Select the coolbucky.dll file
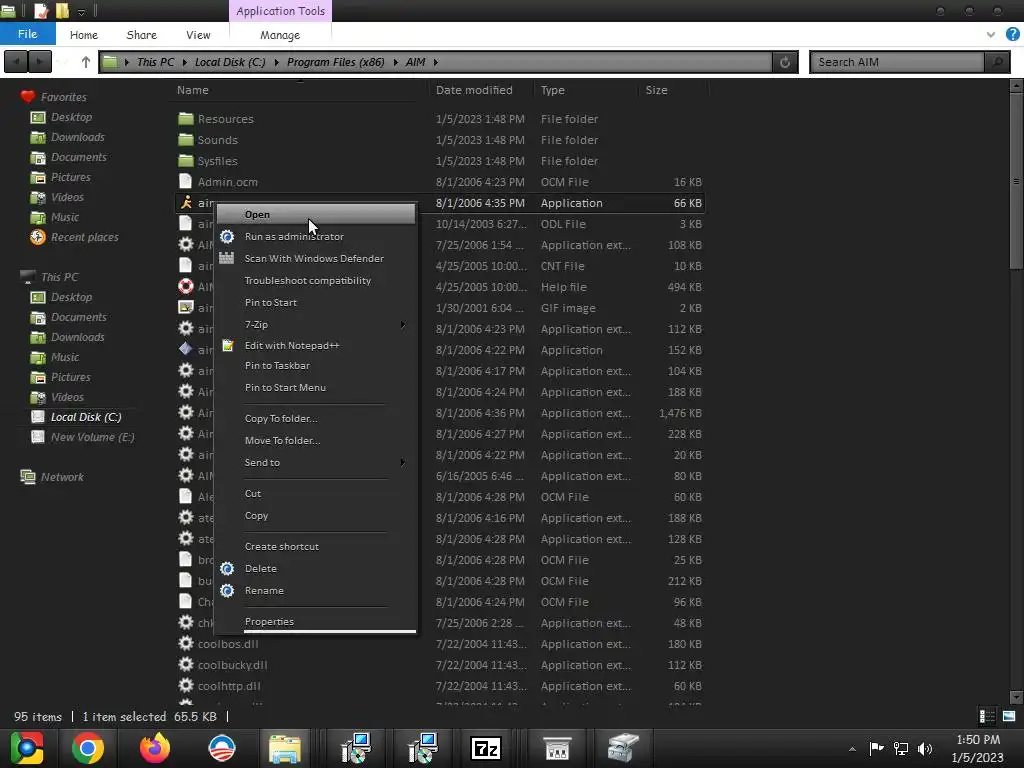Screen dimensions: 1024x768 [x=232, y=665]
